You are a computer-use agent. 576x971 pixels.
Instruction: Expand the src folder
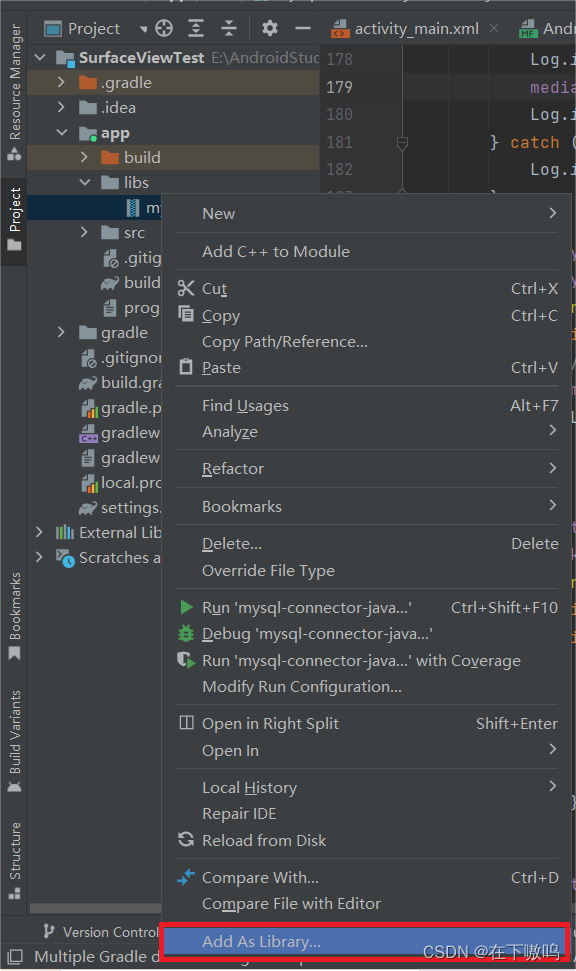[x=84, y=232]
